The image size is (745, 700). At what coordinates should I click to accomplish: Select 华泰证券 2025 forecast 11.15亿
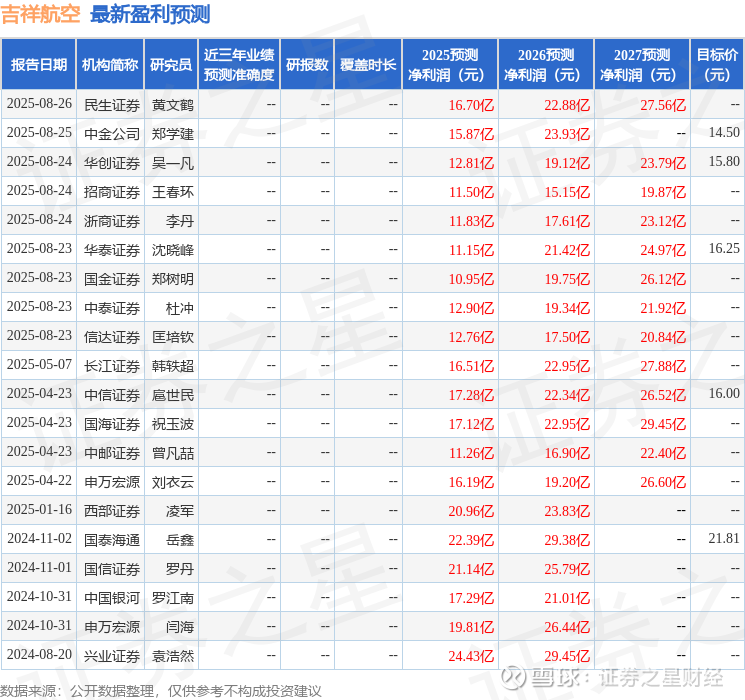tap(471, 249)
